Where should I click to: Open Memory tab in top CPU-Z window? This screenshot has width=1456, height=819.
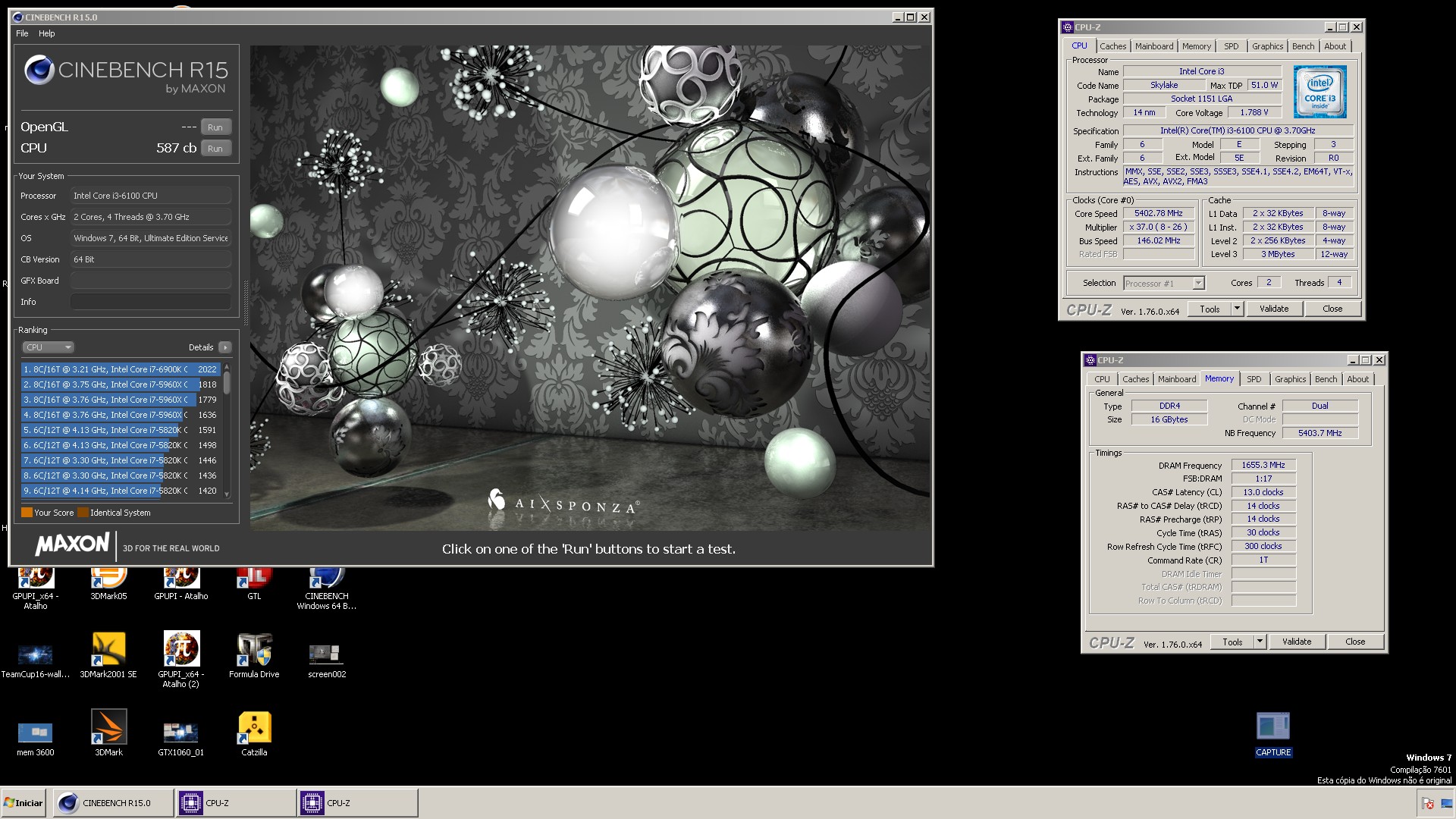click(x=1196, y=46)
